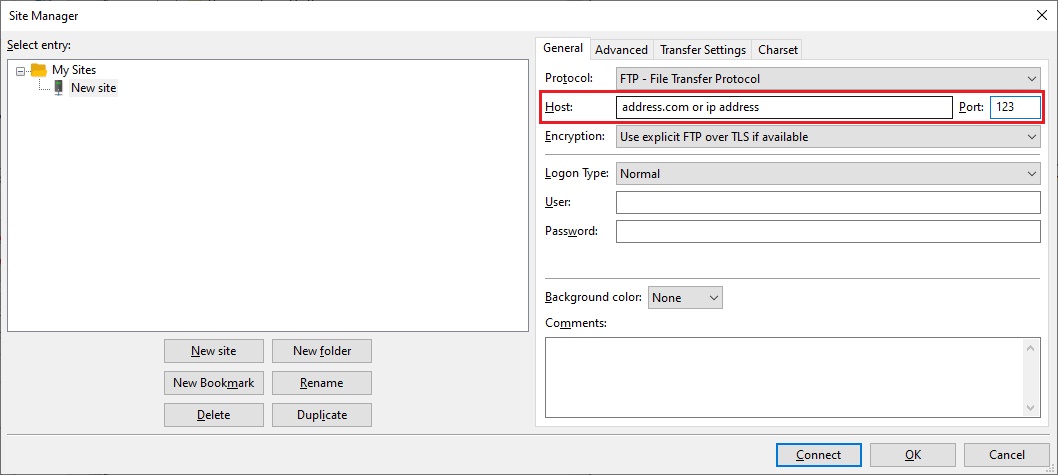Click the Port number field
Viewport: 1058px width, 475px height.
click(x=1014, y=107)
